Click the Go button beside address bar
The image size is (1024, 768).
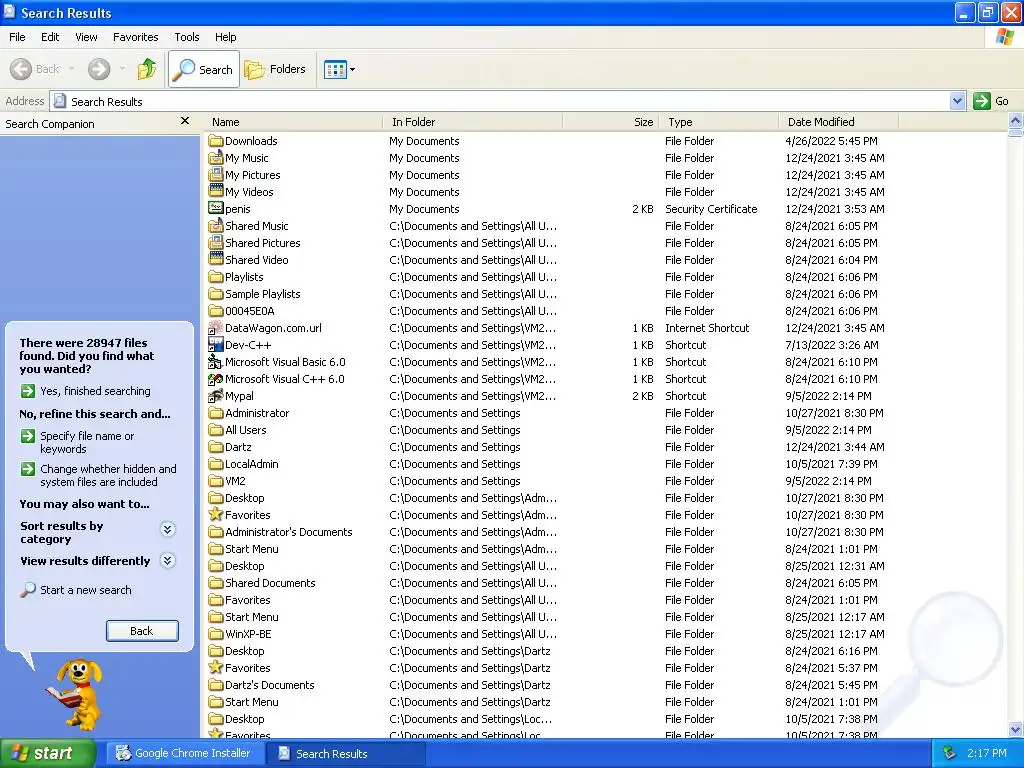tap(991, 101)
